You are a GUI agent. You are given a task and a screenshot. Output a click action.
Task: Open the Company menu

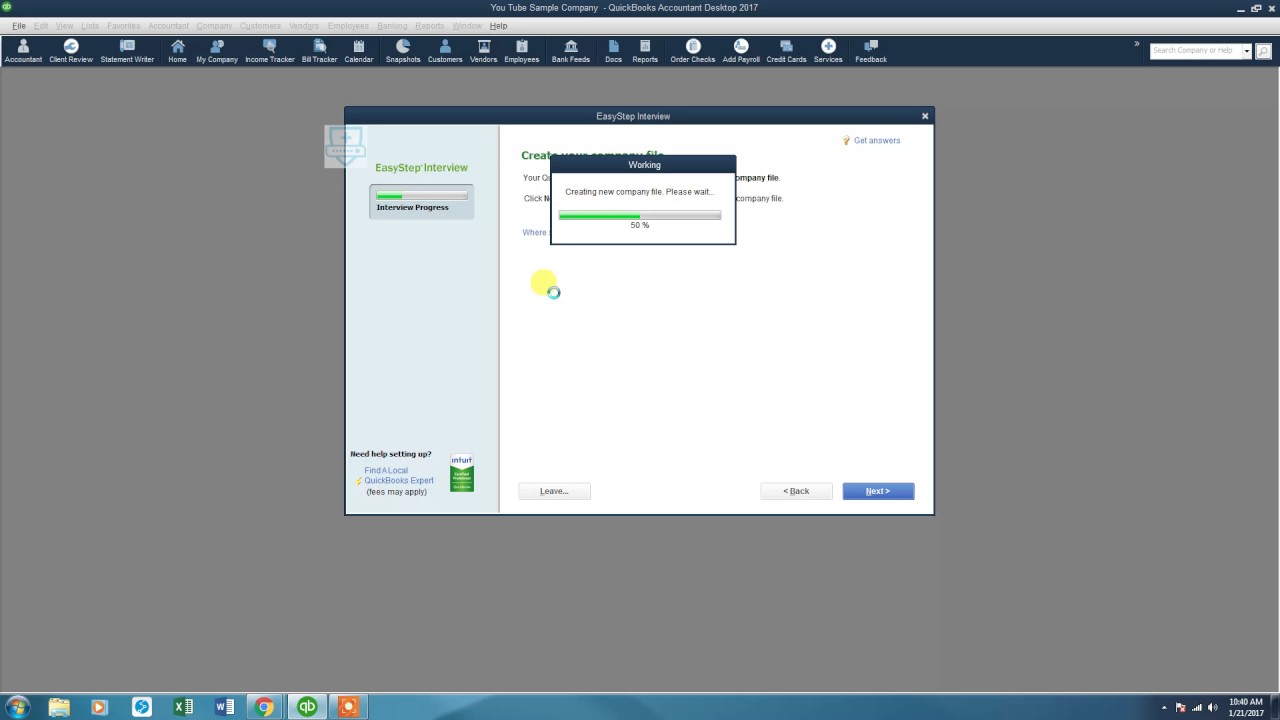point(214,25)
